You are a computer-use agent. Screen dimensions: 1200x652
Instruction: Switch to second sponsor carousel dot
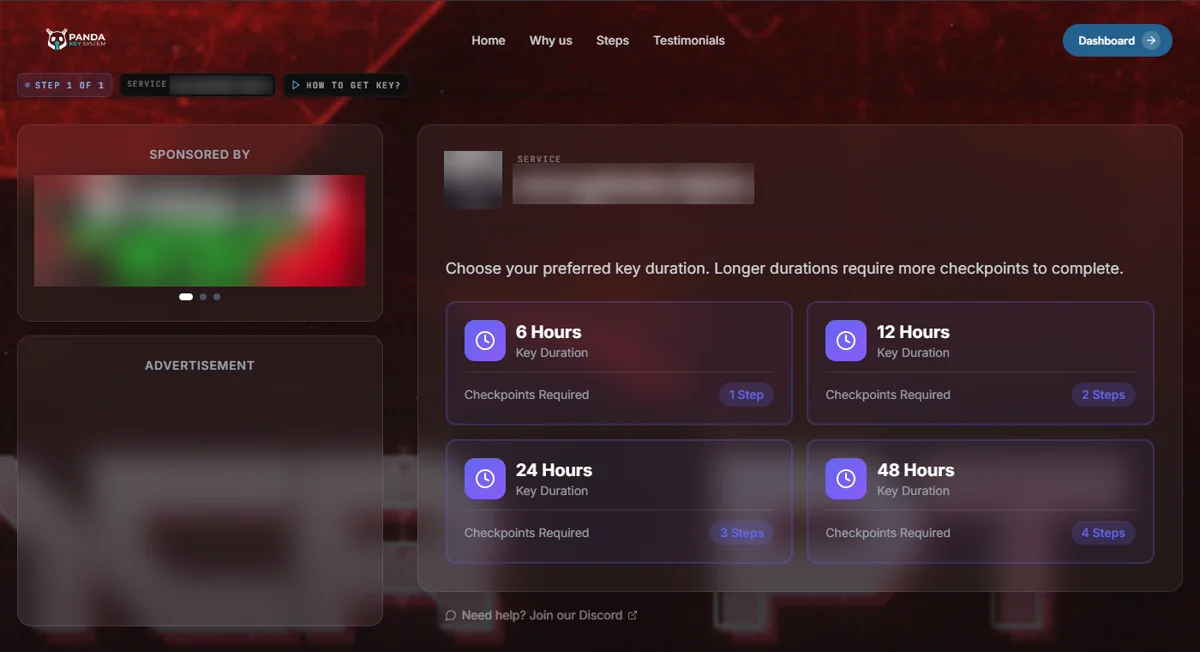click(x=203, y=297)
